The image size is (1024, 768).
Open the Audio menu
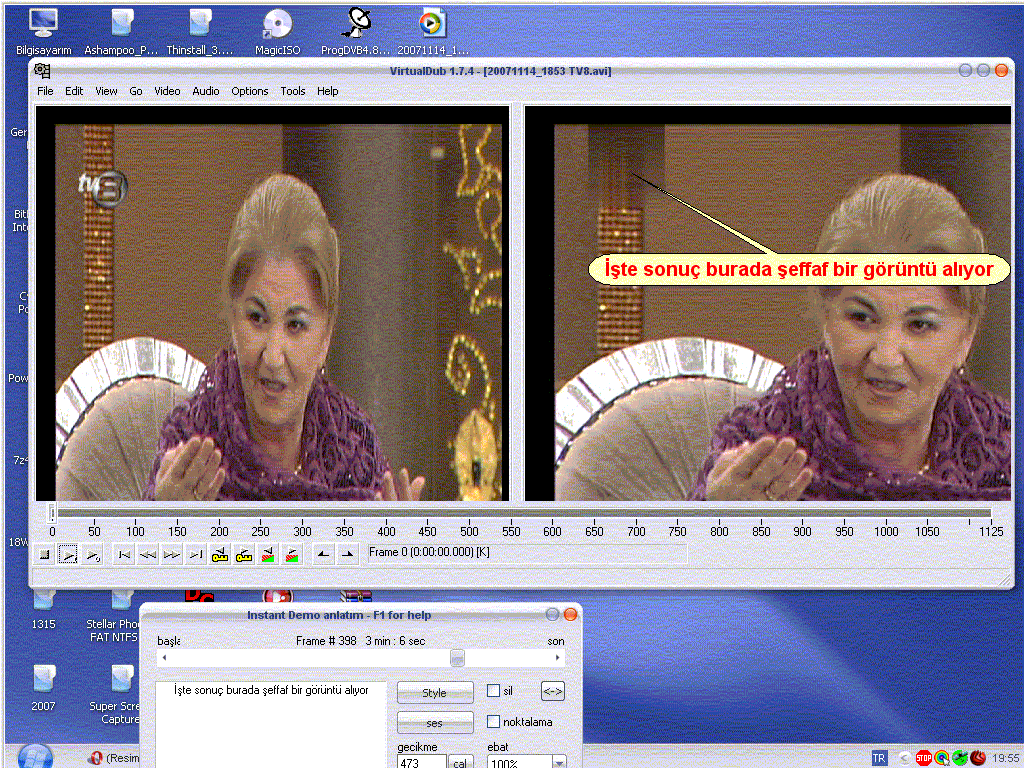(206, 91)
